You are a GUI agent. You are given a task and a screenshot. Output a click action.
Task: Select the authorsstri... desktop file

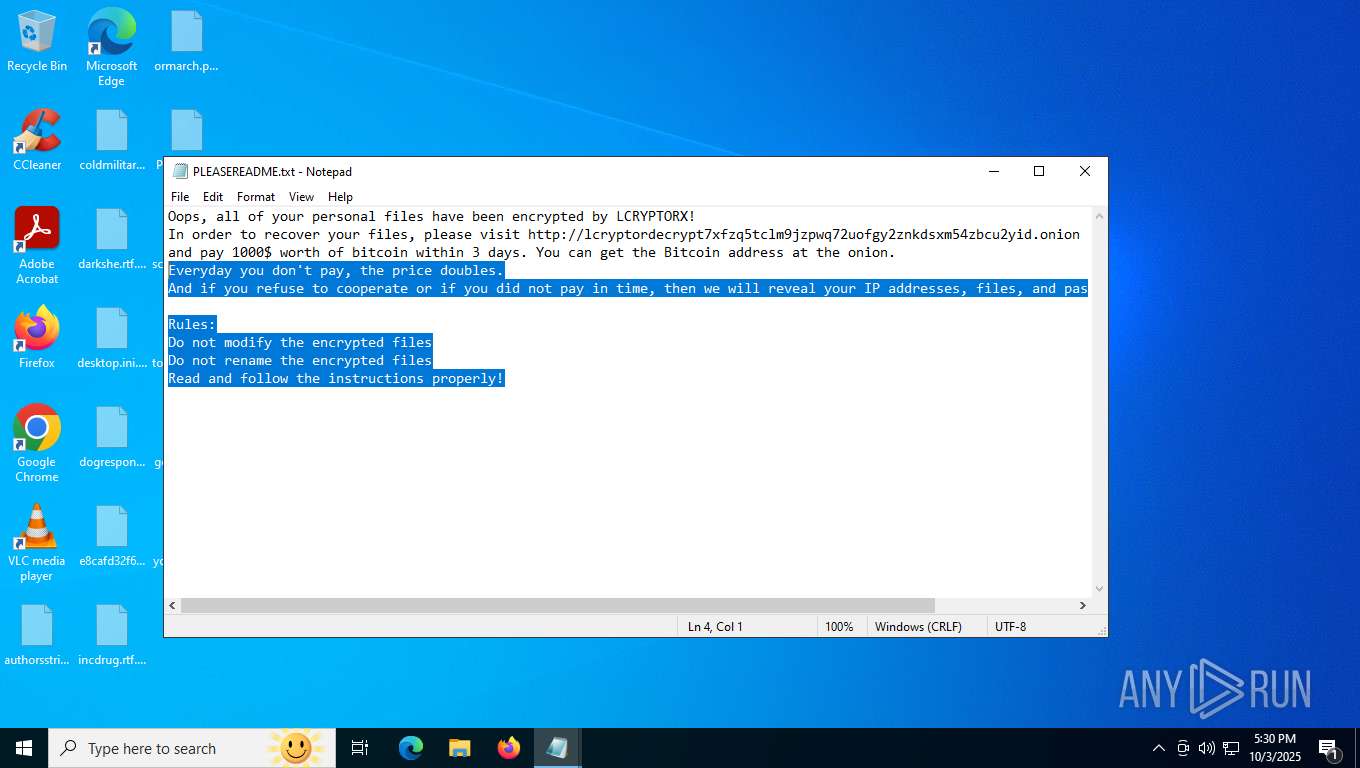(x=37, y=635)
